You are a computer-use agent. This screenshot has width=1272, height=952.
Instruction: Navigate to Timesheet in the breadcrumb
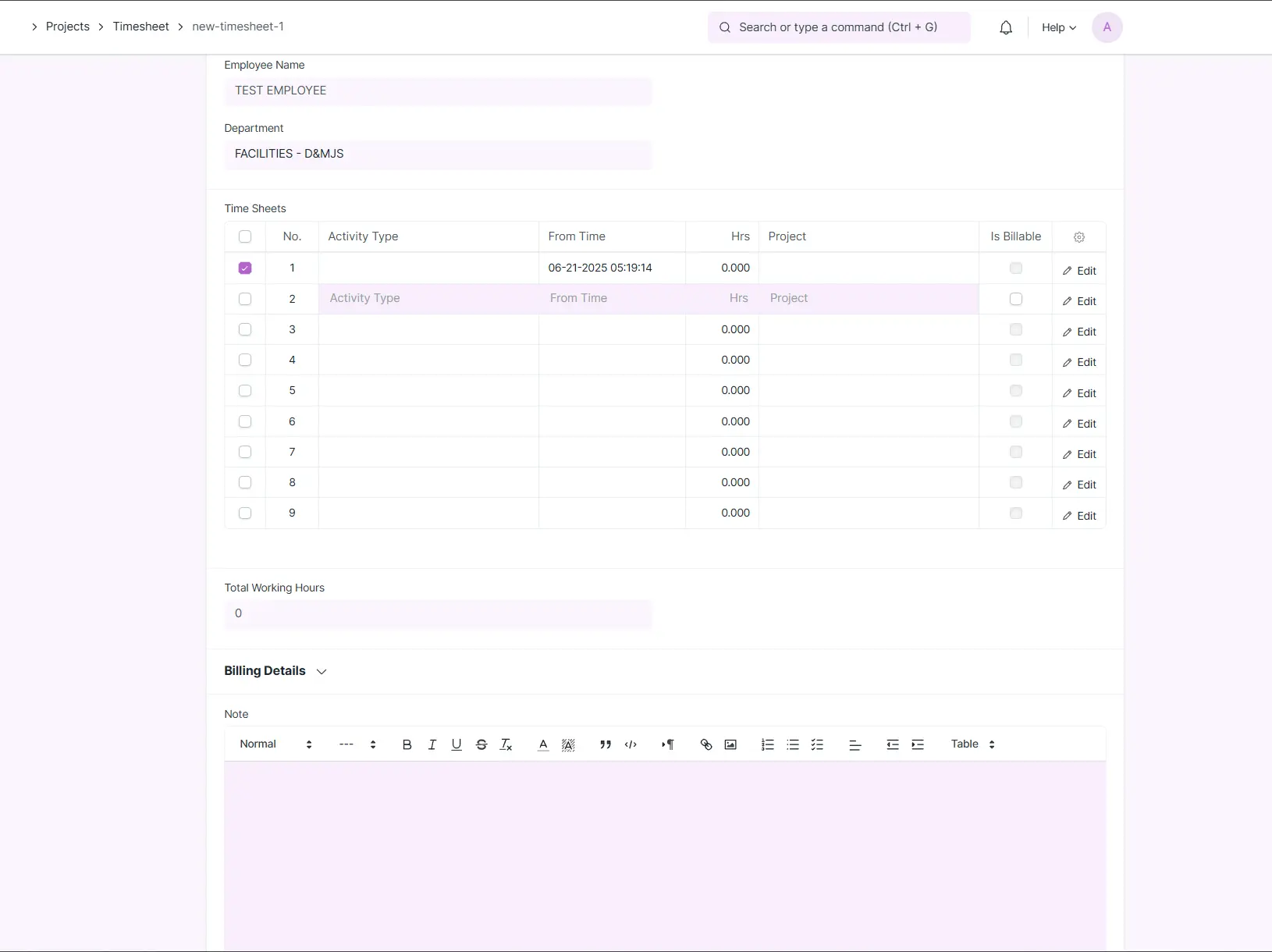(x=141, y=26)
